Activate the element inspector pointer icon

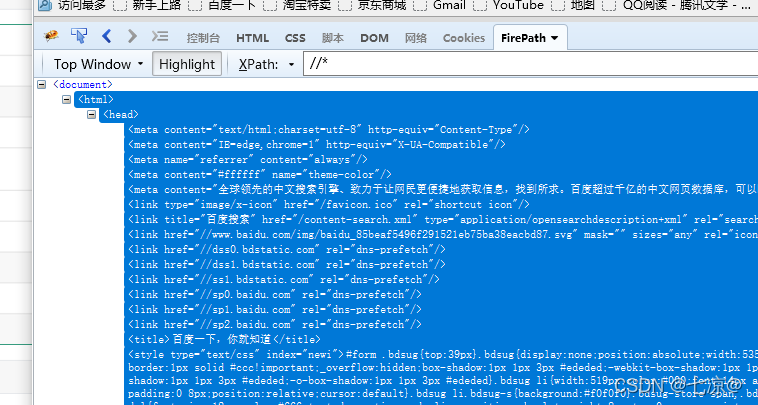click(79, 36)
